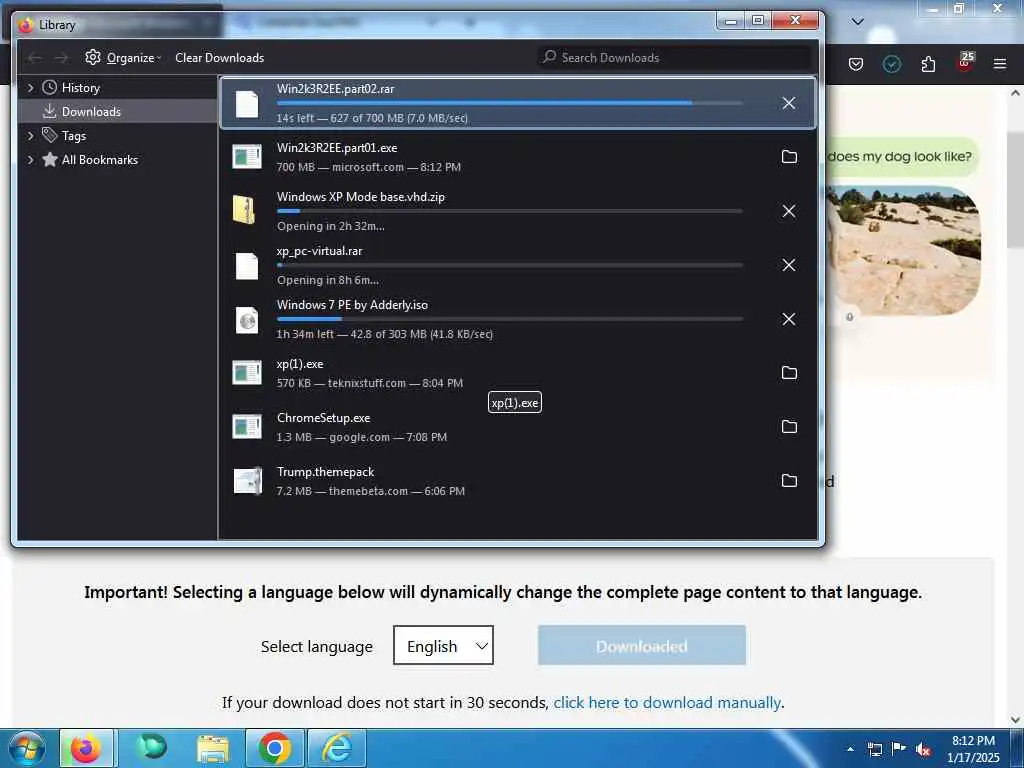Click the Win2k3R2EE.part01.exe file icon
Screen dimensions: 1024x768
[247, 157]
